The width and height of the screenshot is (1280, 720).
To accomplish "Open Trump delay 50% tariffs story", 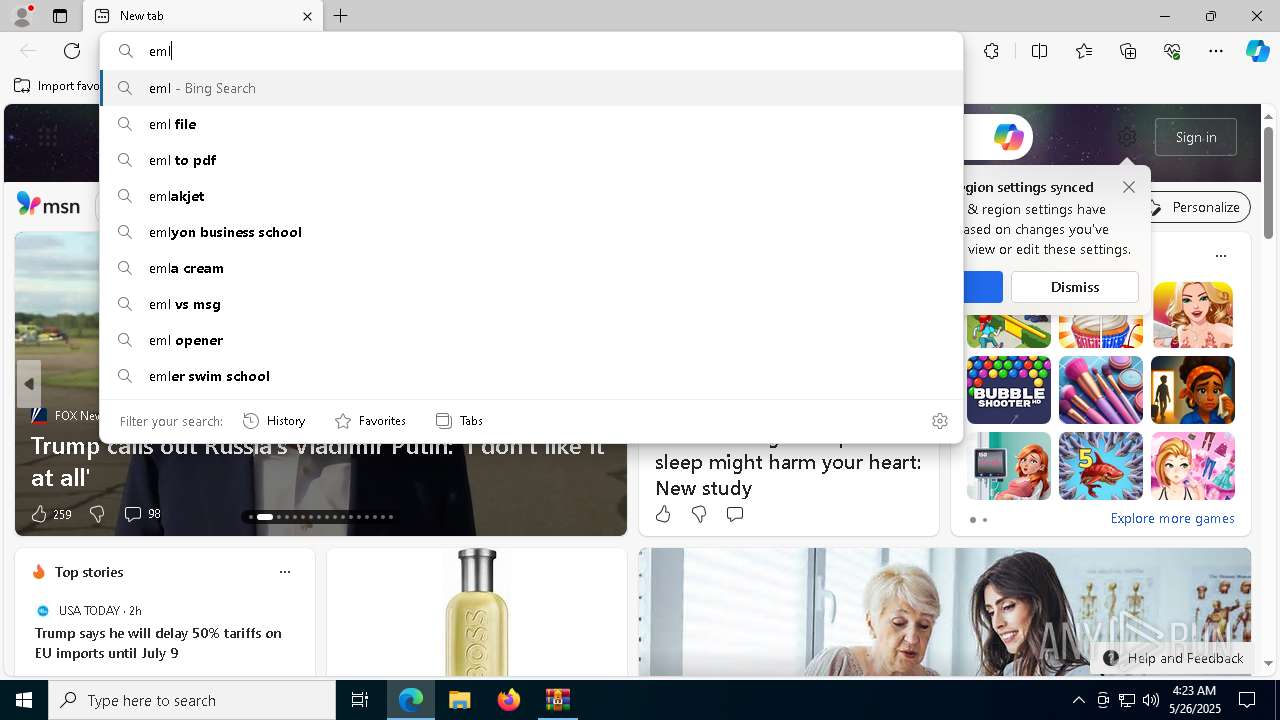I will tap(158, 643).
